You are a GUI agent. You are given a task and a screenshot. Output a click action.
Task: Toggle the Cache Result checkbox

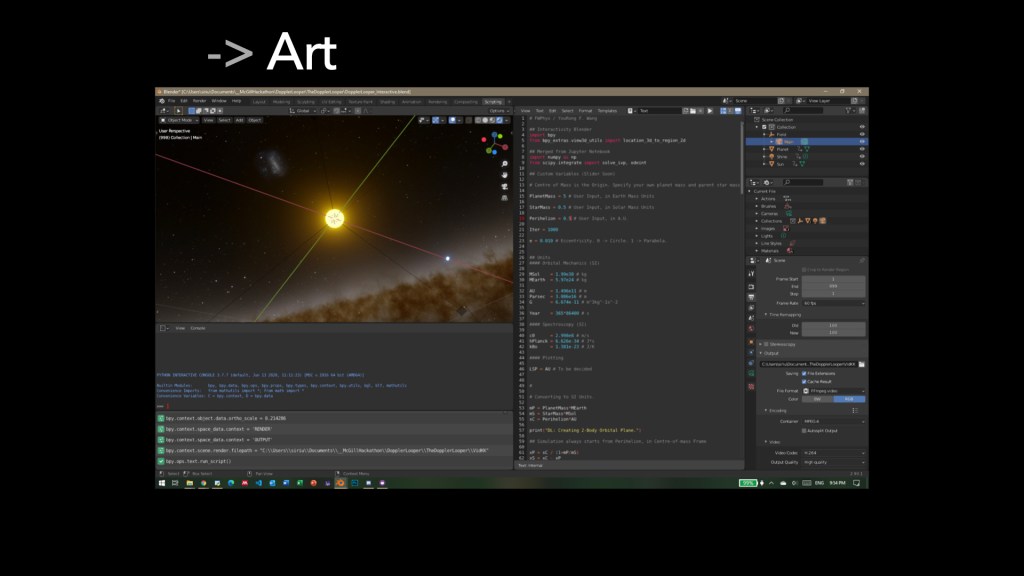coord(803,381)
